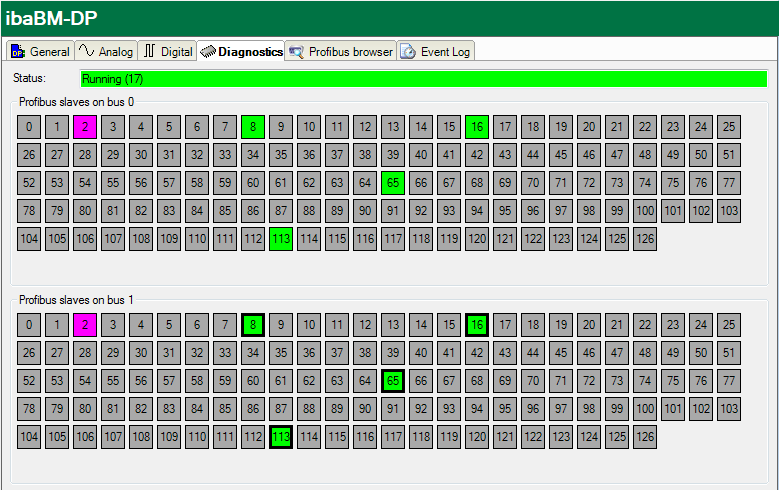Switch to the Analog tab
779x490 pixels.
click(106, 51)
